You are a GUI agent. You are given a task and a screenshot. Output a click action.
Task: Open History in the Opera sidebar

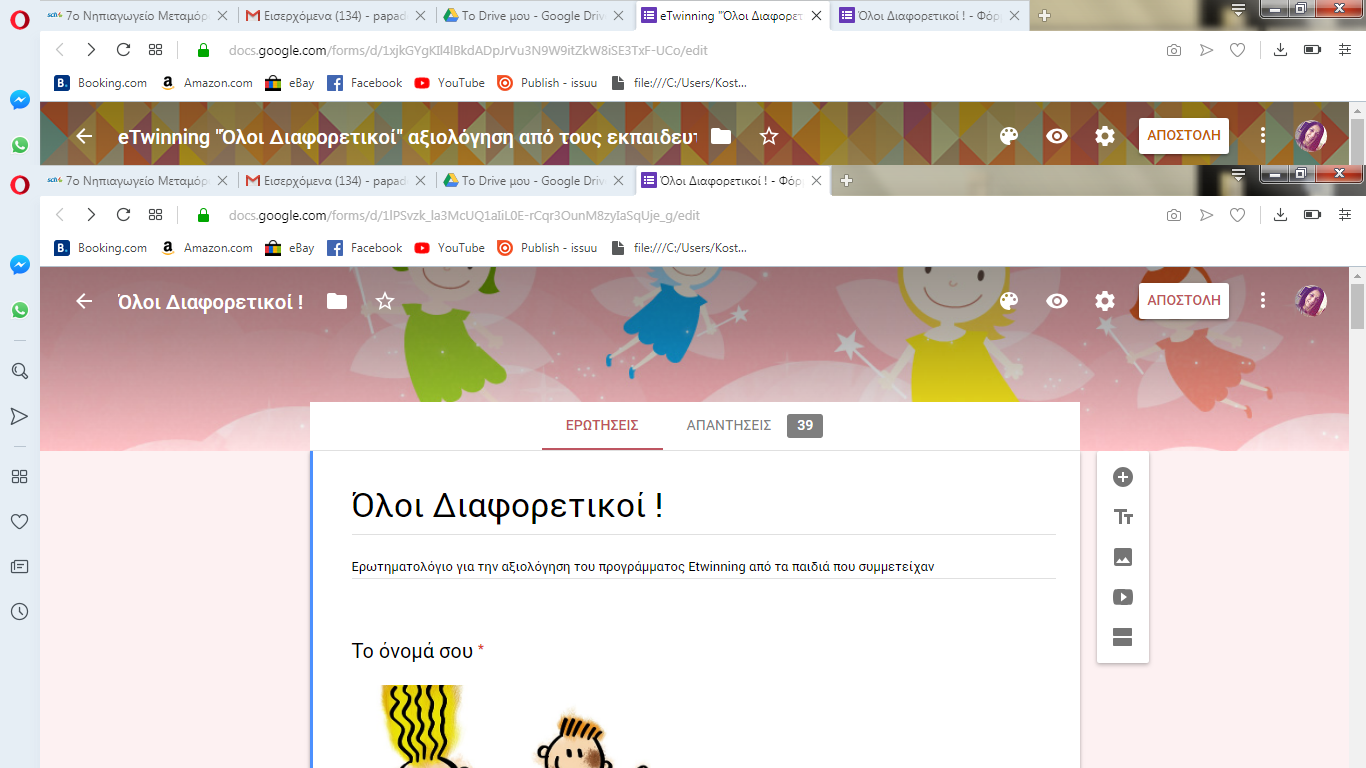(x=19, y=611)
